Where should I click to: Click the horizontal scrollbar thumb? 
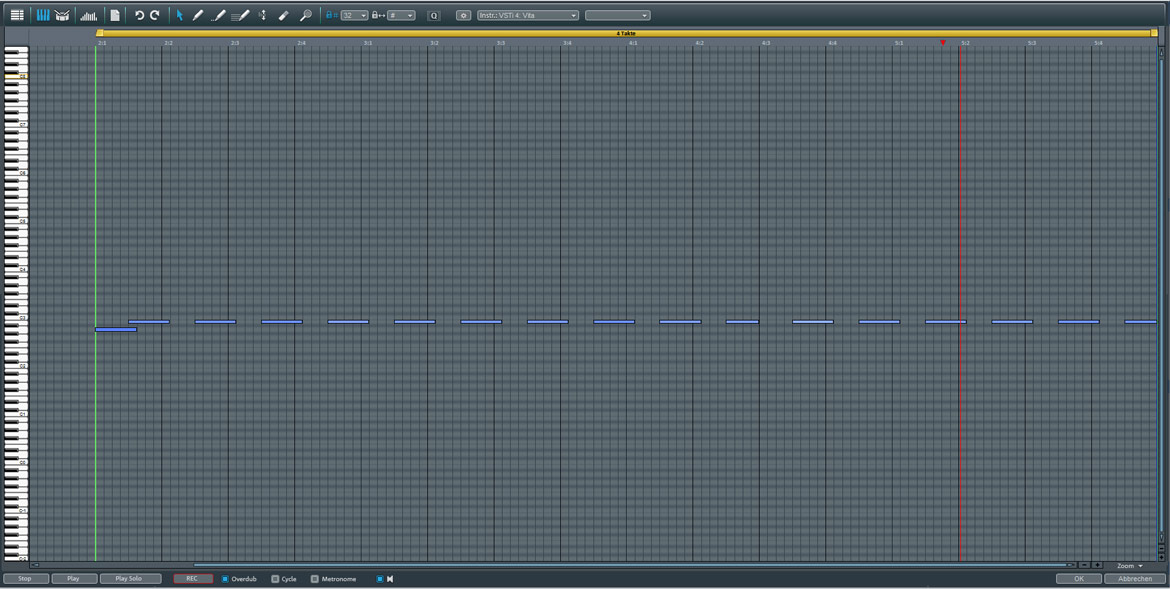tap(631, 565)
